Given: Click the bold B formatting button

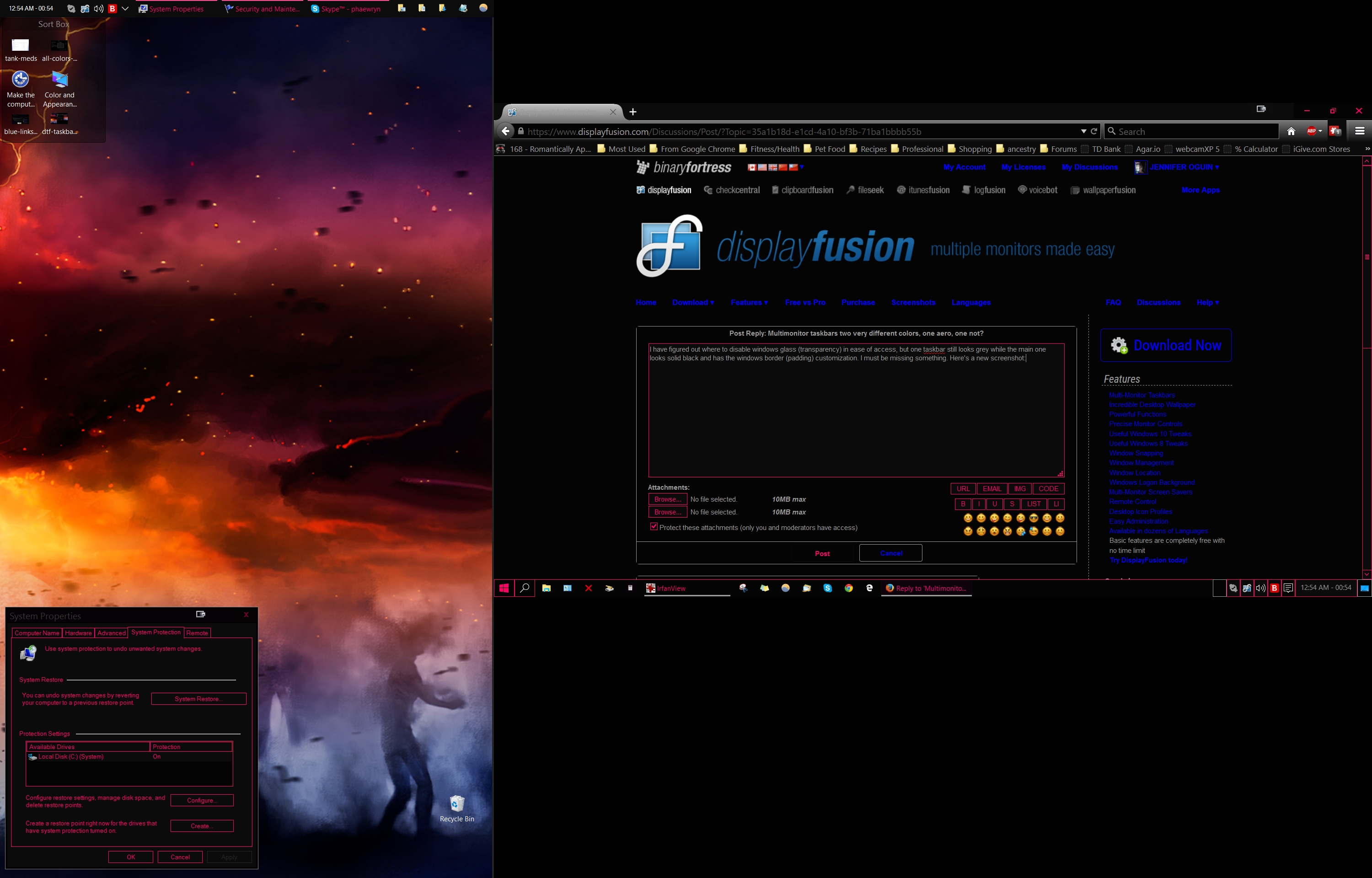Looking at the screenshot, I should (963, 504).
